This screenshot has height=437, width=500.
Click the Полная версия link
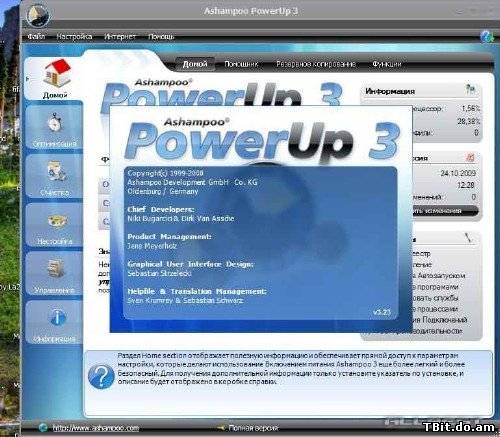coord(253,428)
